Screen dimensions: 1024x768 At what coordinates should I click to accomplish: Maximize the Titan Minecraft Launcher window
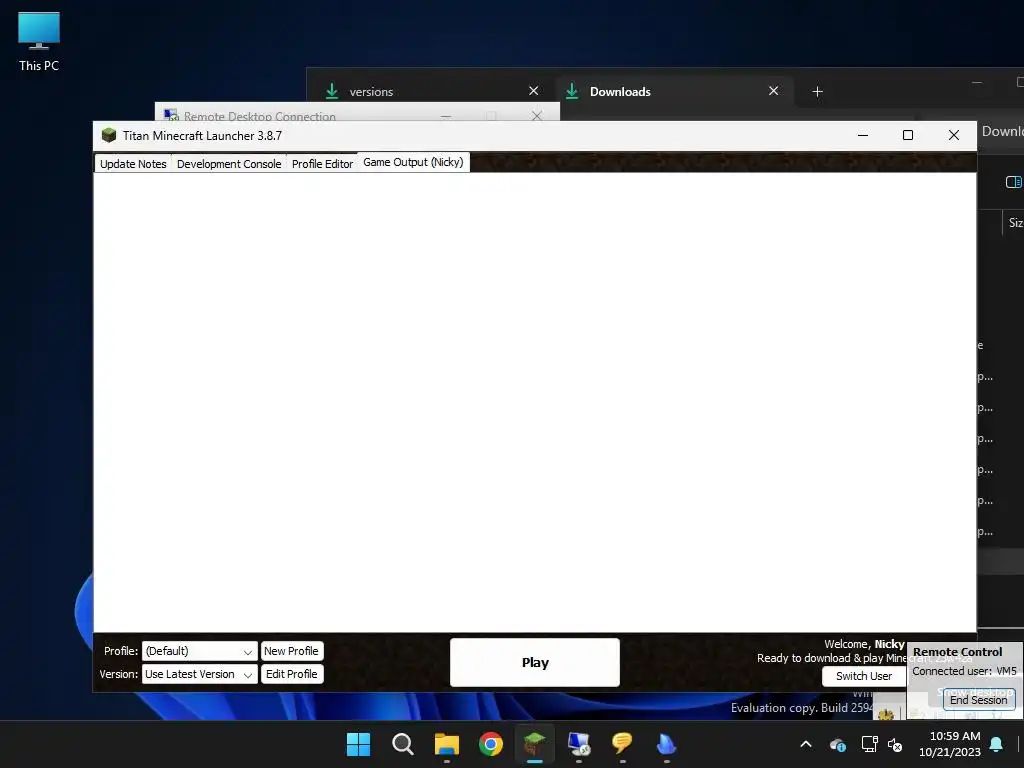[908, 135]
